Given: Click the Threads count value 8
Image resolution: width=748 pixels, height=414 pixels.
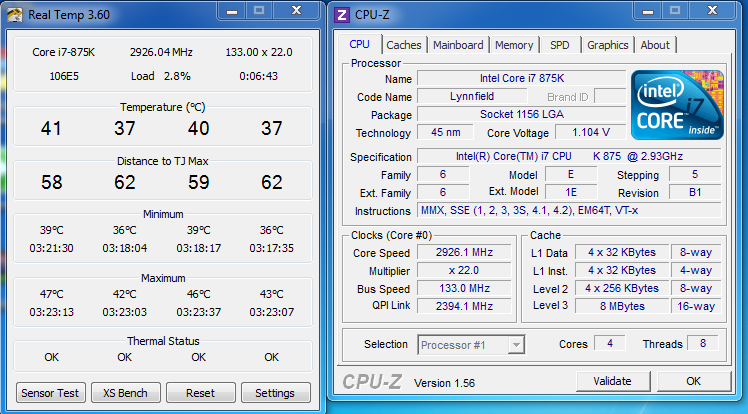Looking at the screenshot, I should pos(703,343).
